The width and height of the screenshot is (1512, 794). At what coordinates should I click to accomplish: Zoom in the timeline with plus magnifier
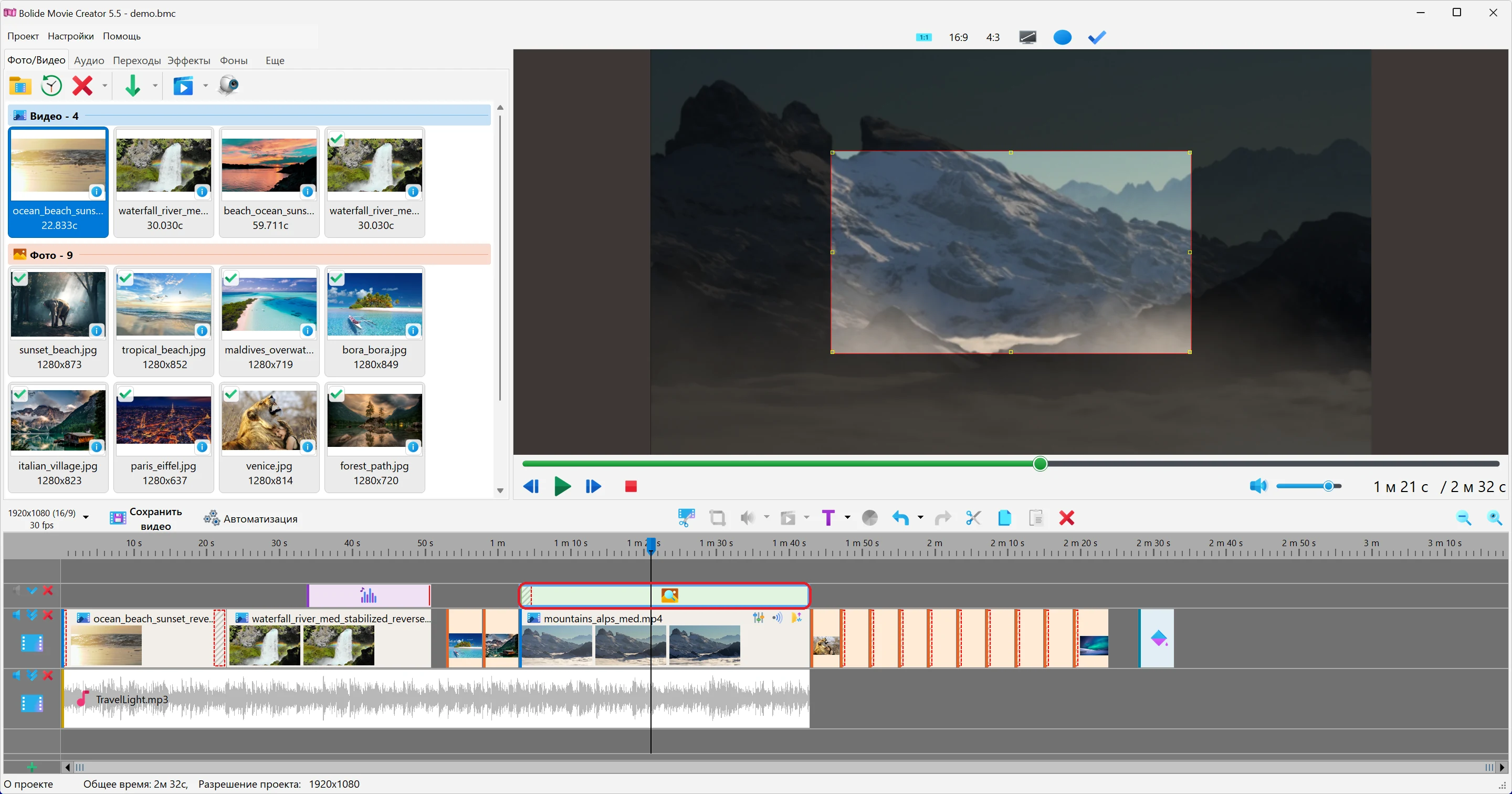tap(1494, 518)
